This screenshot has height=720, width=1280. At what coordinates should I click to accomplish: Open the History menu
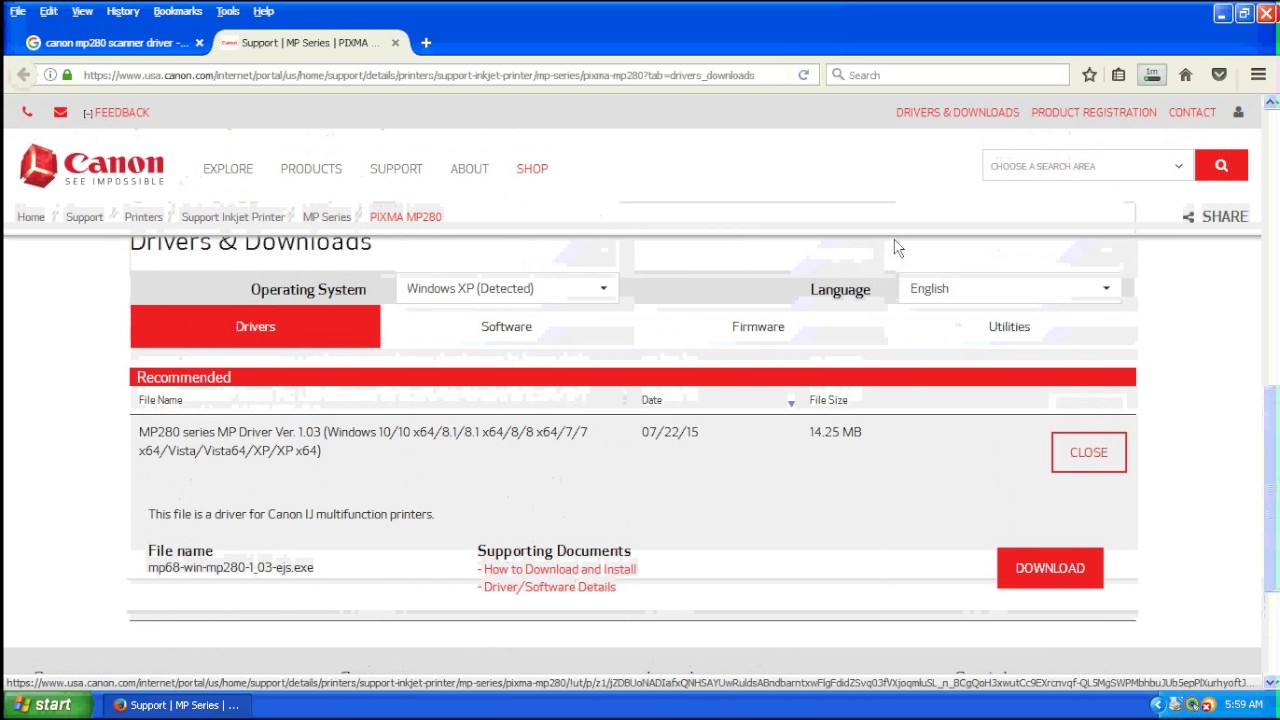coord(123,11)
